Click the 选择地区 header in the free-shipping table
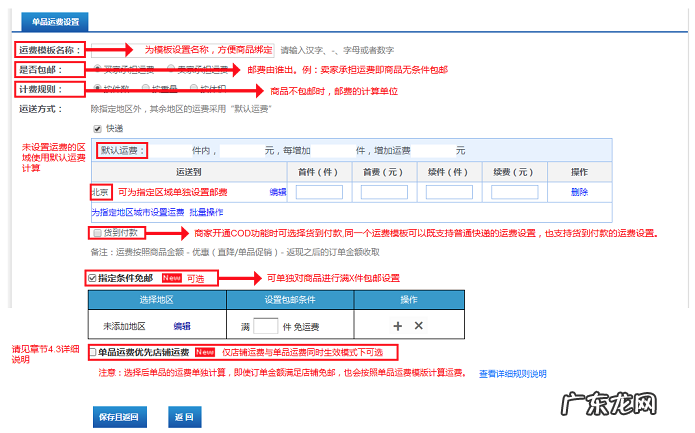Image resolution: width=695 pixels, height=433 pixels. pyautogui.click(x=156, y=300)
